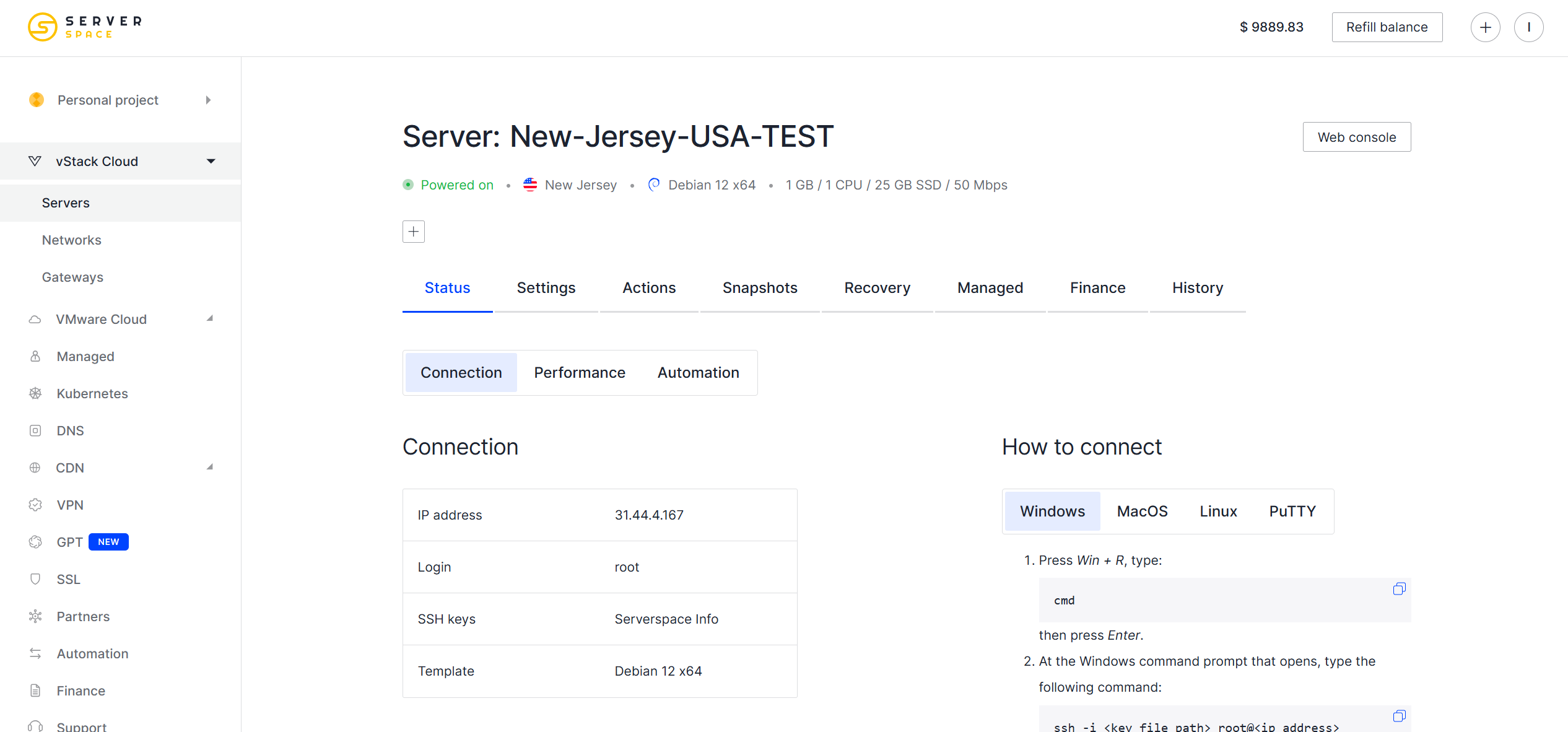The height and width of the screenshot is (732, 1568).
Task: Click the Debian OS swirl icon
Action: [x=654, y=185]
